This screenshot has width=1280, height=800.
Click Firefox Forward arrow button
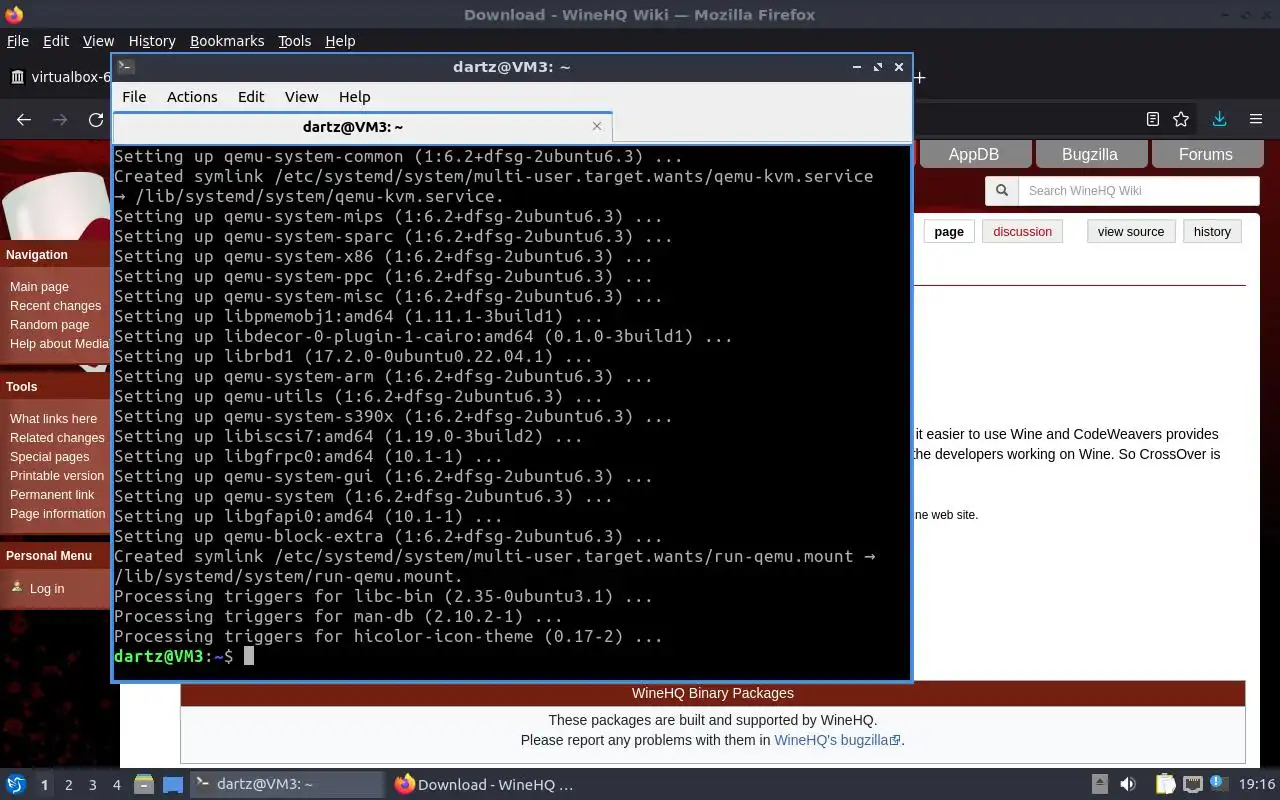point(60,119)
